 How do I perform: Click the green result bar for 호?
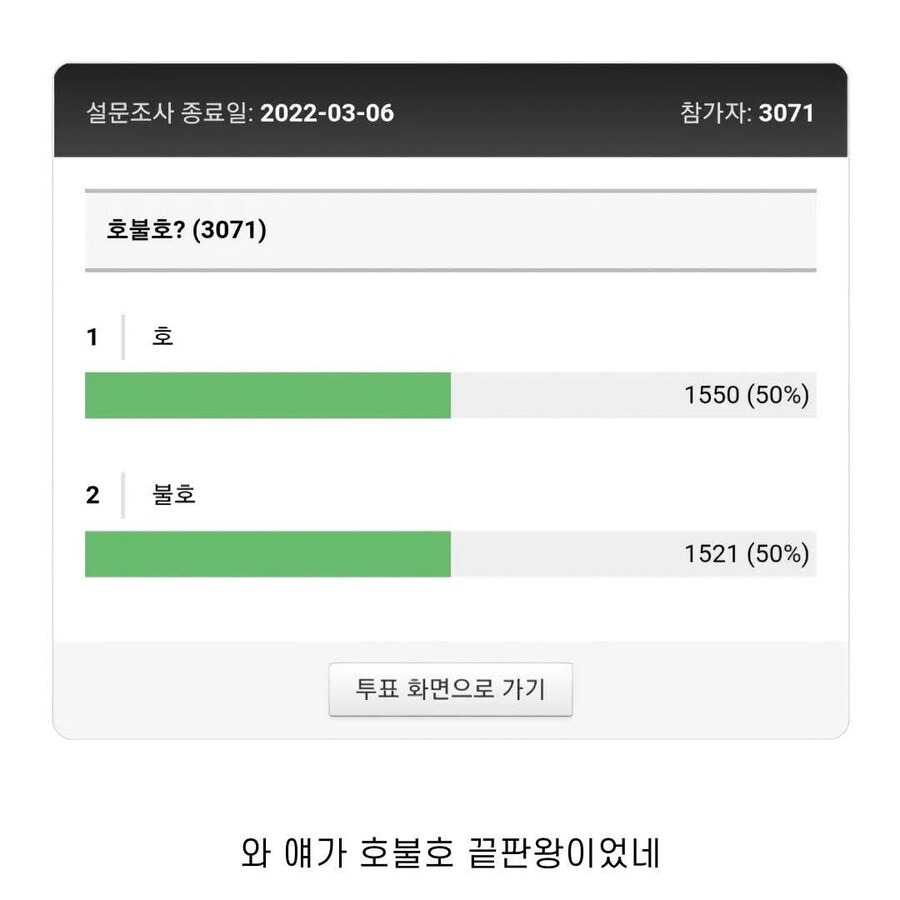point(268,395)
